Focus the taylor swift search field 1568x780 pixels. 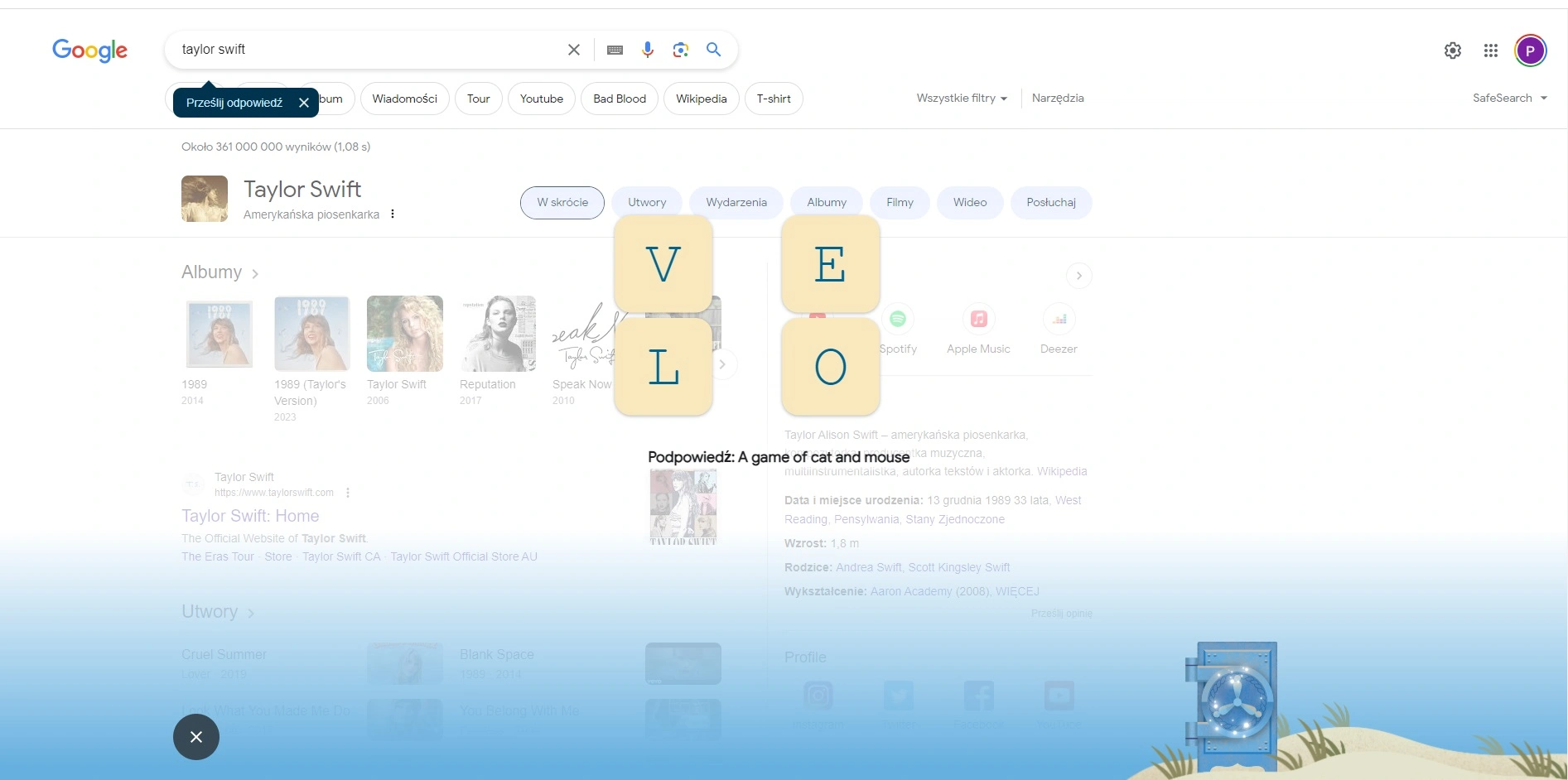tap(369, 50)
